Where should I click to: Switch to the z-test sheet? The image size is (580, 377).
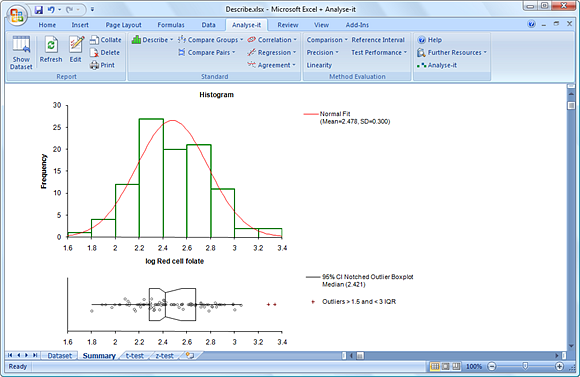click(x=164, y=356)
